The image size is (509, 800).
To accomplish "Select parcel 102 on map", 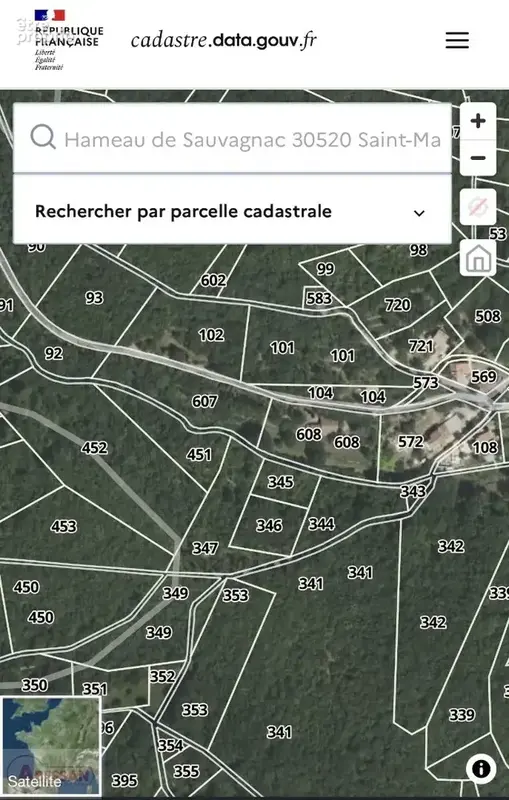I will [211, 335].
